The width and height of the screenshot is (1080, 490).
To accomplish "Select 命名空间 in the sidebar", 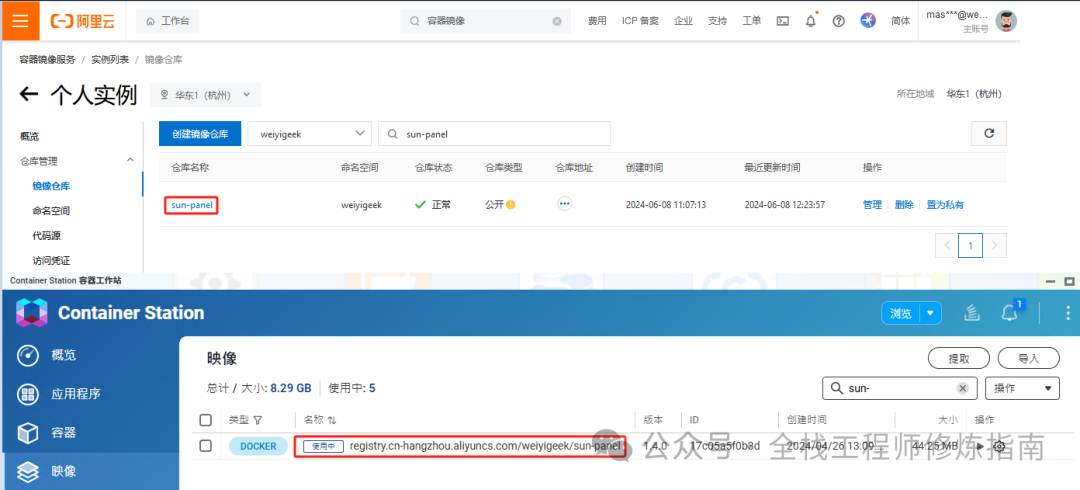I will tap(51, 211).
